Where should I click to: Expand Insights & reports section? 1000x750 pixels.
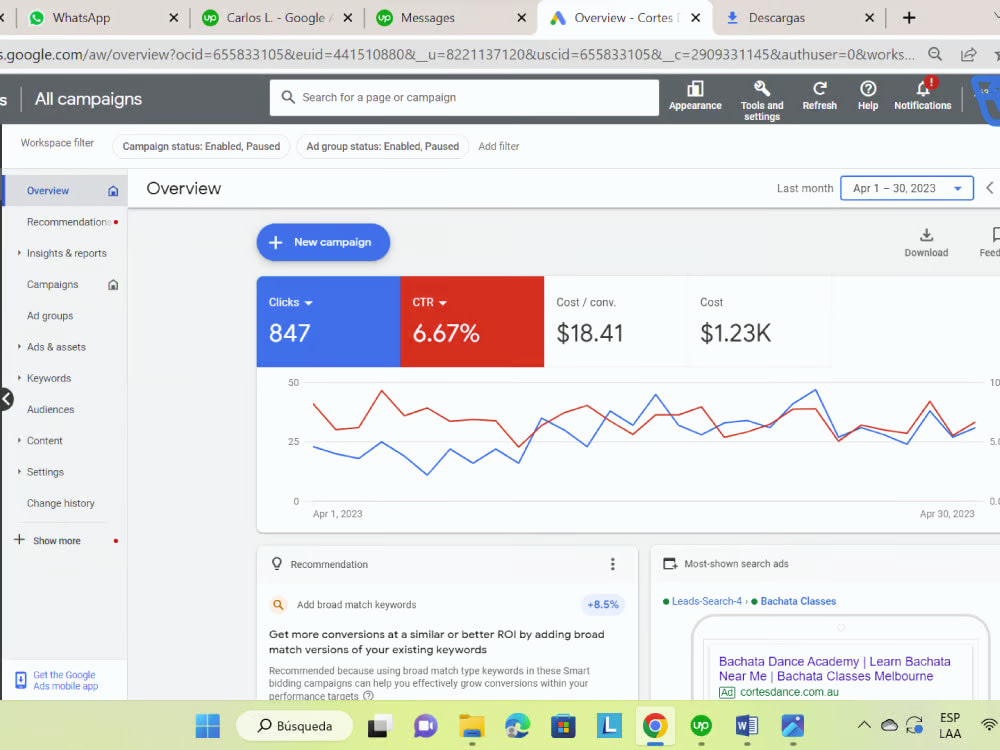66,253
